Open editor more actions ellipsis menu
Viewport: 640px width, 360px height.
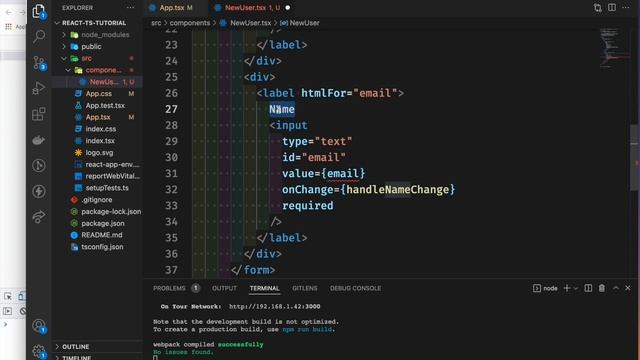point(626,7)
